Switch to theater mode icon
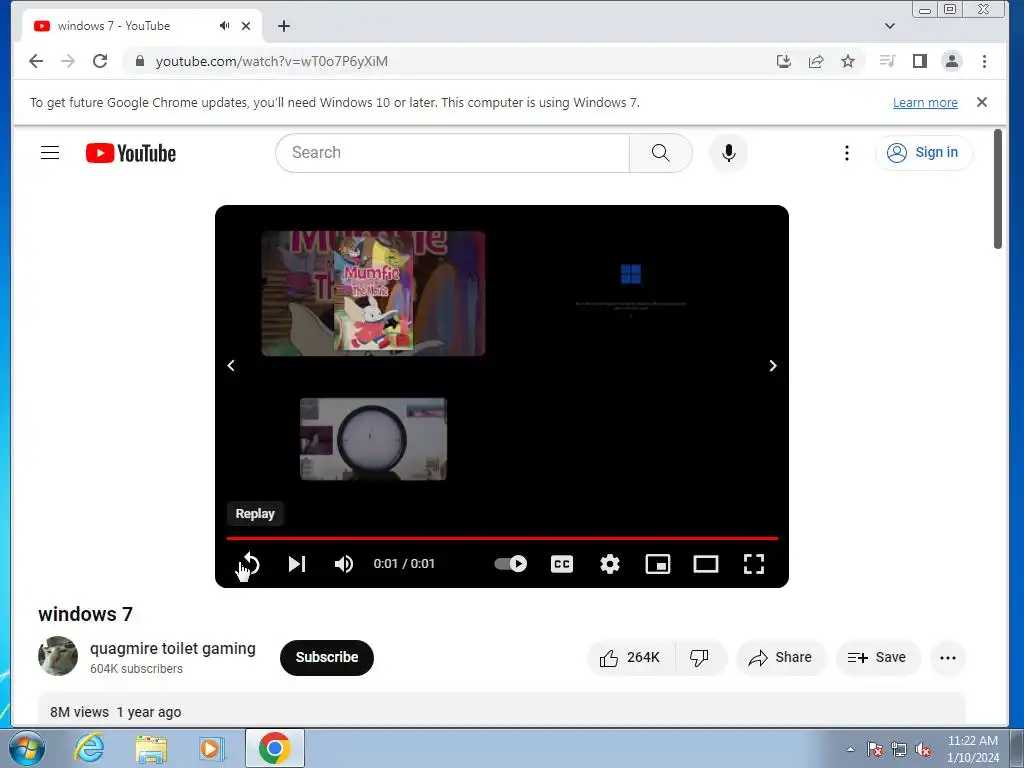This screenshot has width=1024, height=768. point(705,564)
